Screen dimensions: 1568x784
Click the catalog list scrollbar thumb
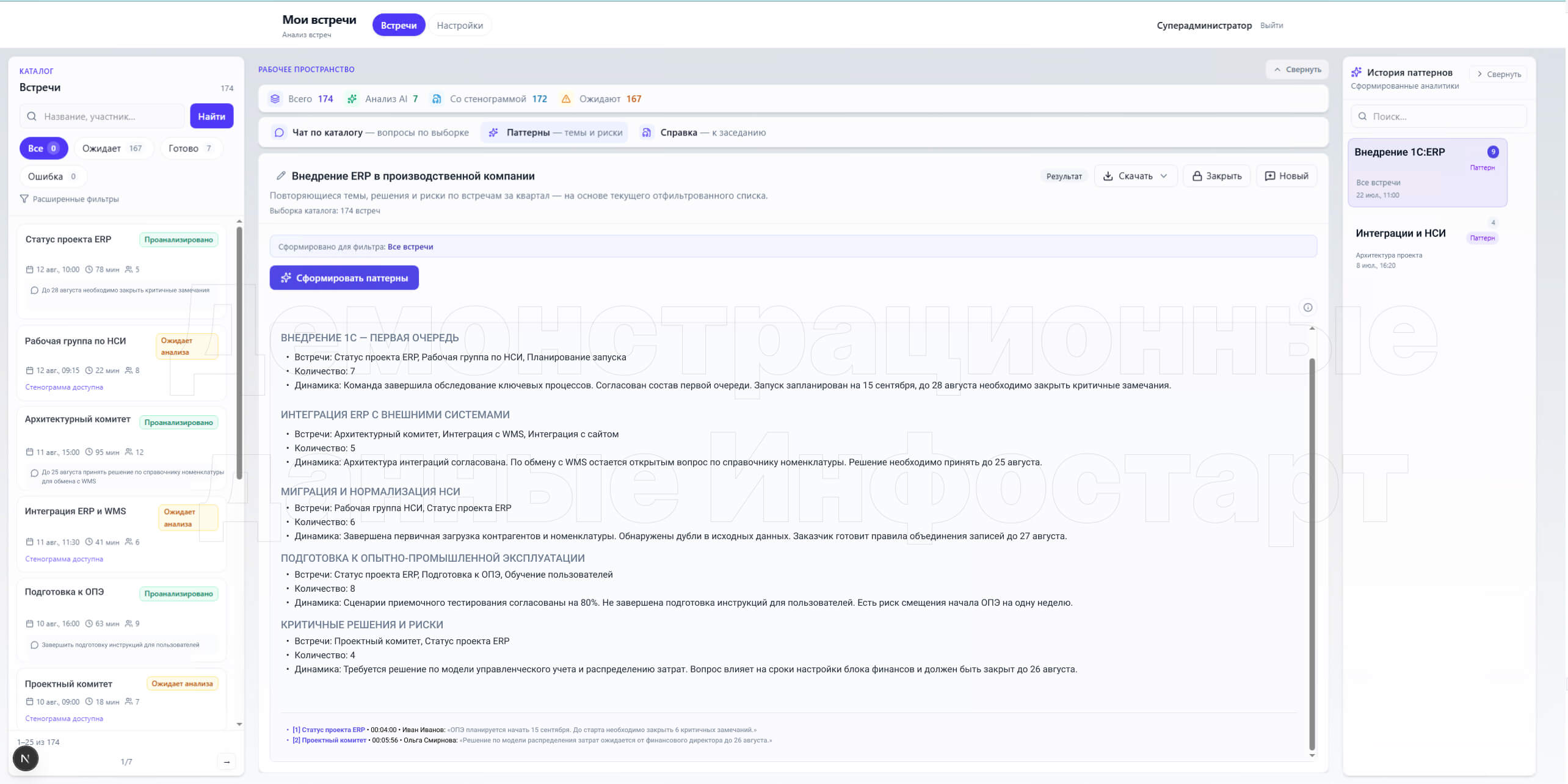[239, 353]
